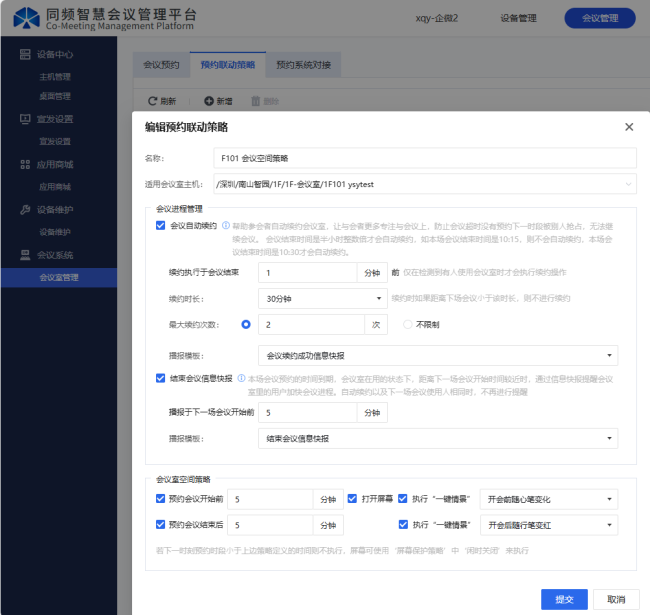
Task: Expand the 适用会议室主机 dropdown
Action: pos(424,184)
